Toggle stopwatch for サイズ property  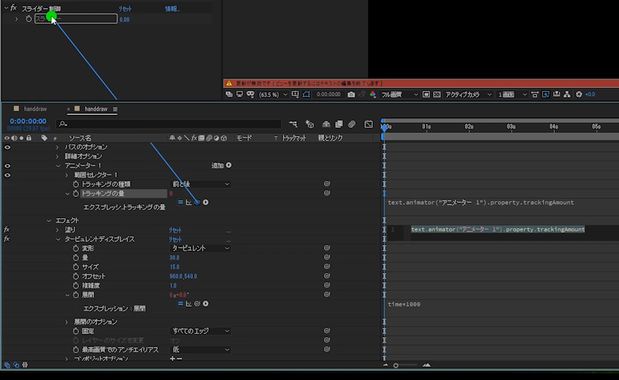click(76, 267)
